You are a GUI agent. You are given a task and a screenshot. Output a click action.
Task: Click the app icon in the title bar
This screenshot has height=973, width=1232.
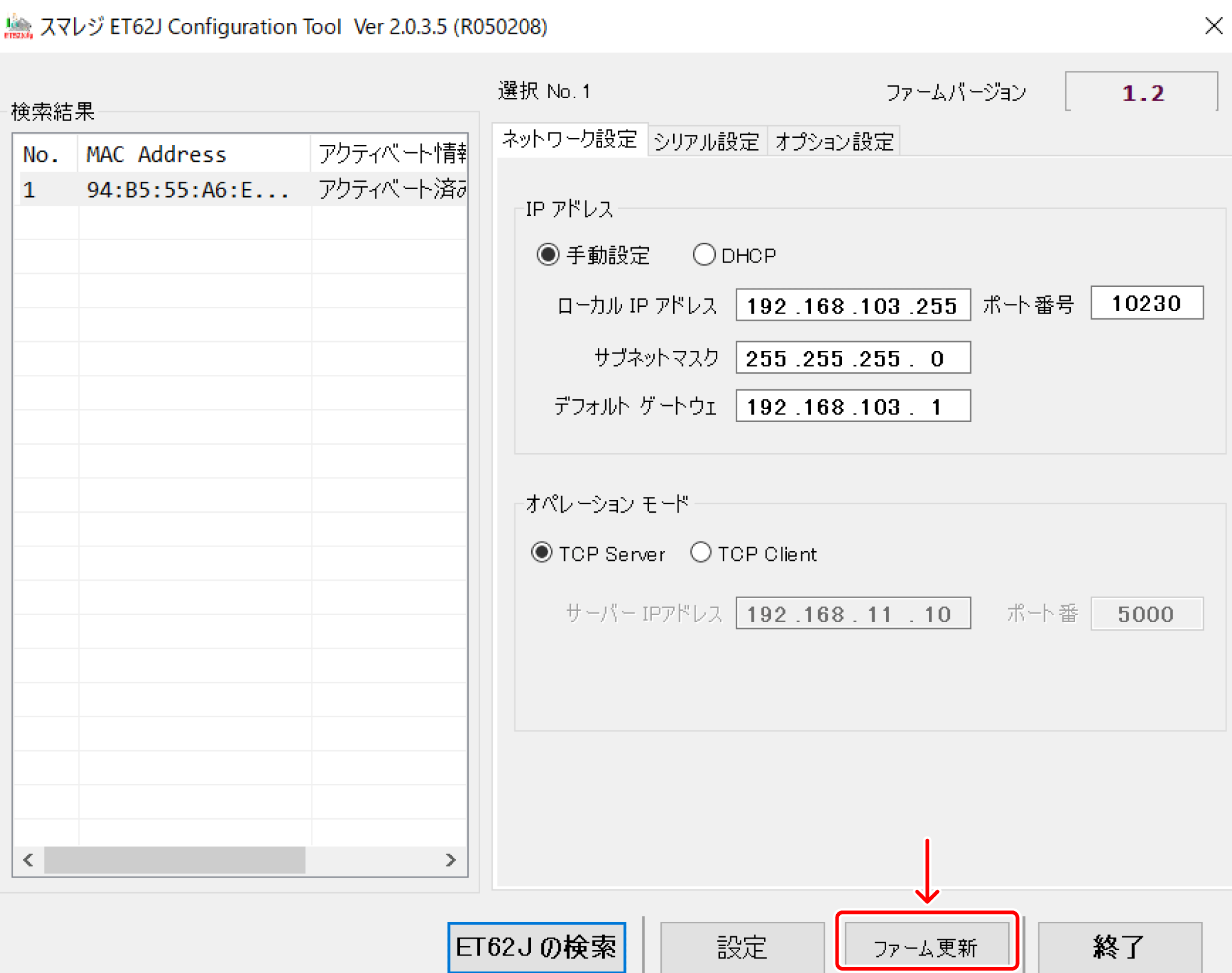click(x=18, y=26)
